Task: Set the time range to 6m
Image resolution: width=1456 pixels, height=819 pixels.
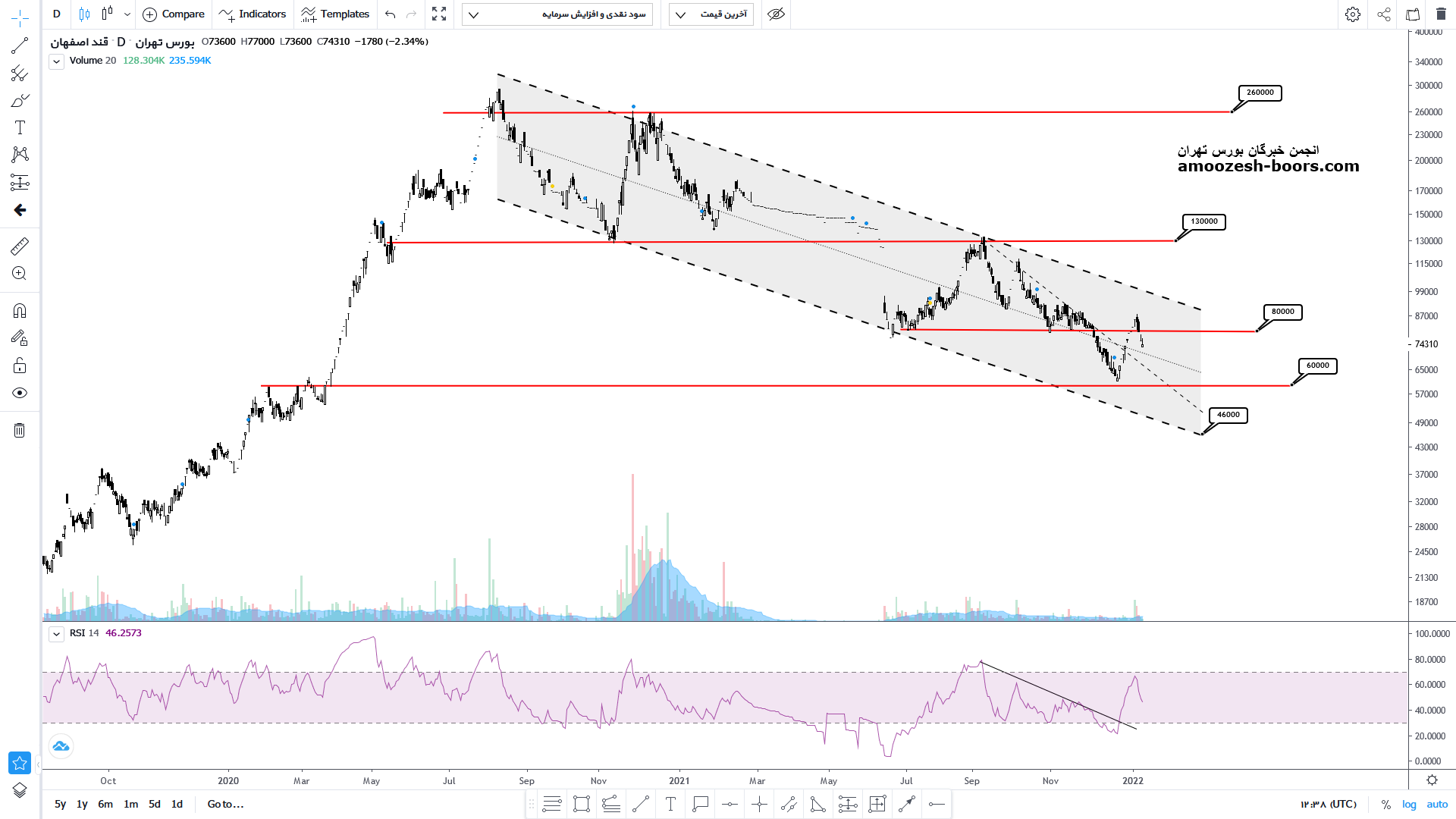Action: (105, 804)
